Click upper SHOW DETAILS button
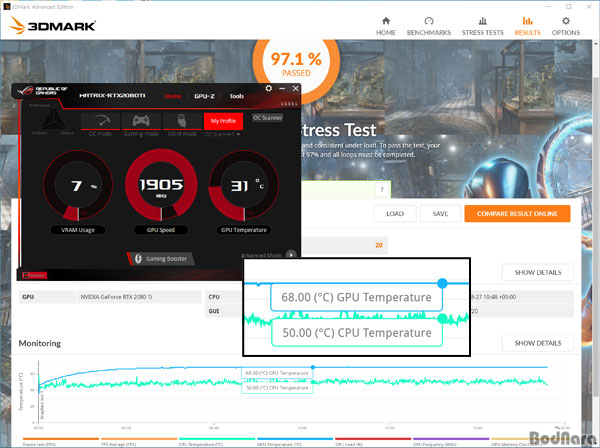 pos(538,272)
